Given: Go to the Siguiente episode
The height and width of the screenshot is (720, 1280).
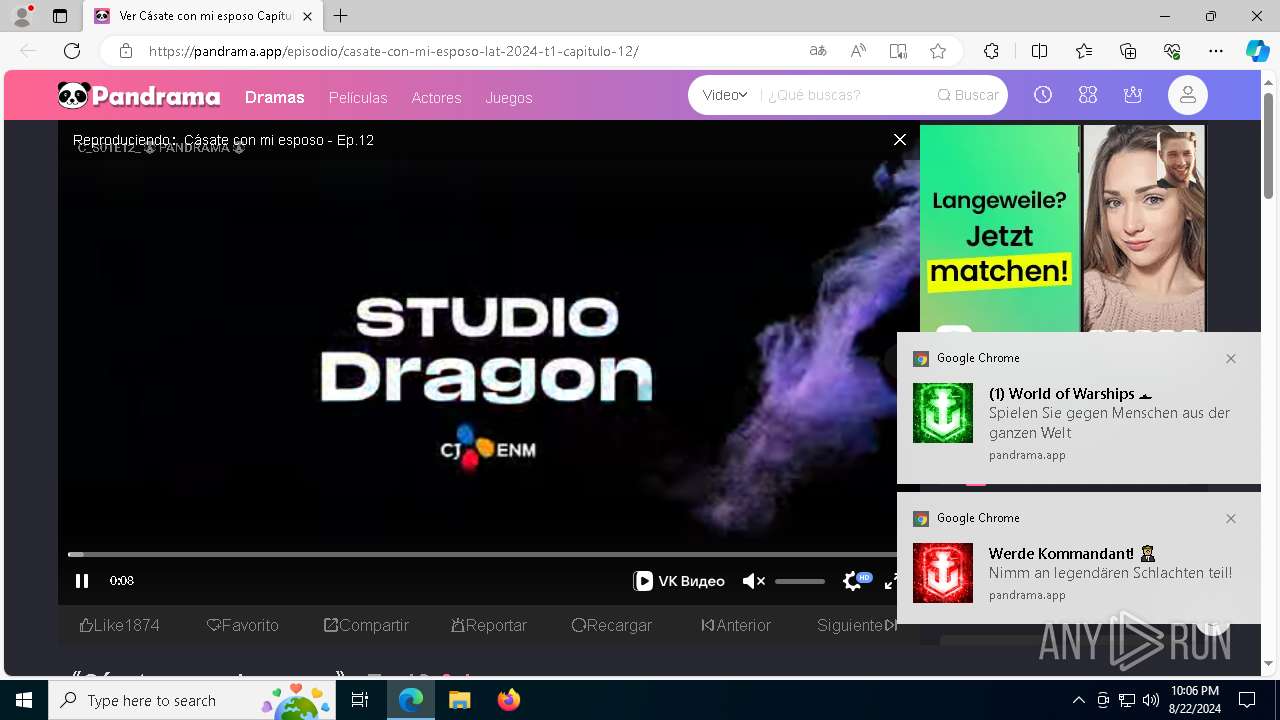Looking at the screenshot, I should [857, 625].
